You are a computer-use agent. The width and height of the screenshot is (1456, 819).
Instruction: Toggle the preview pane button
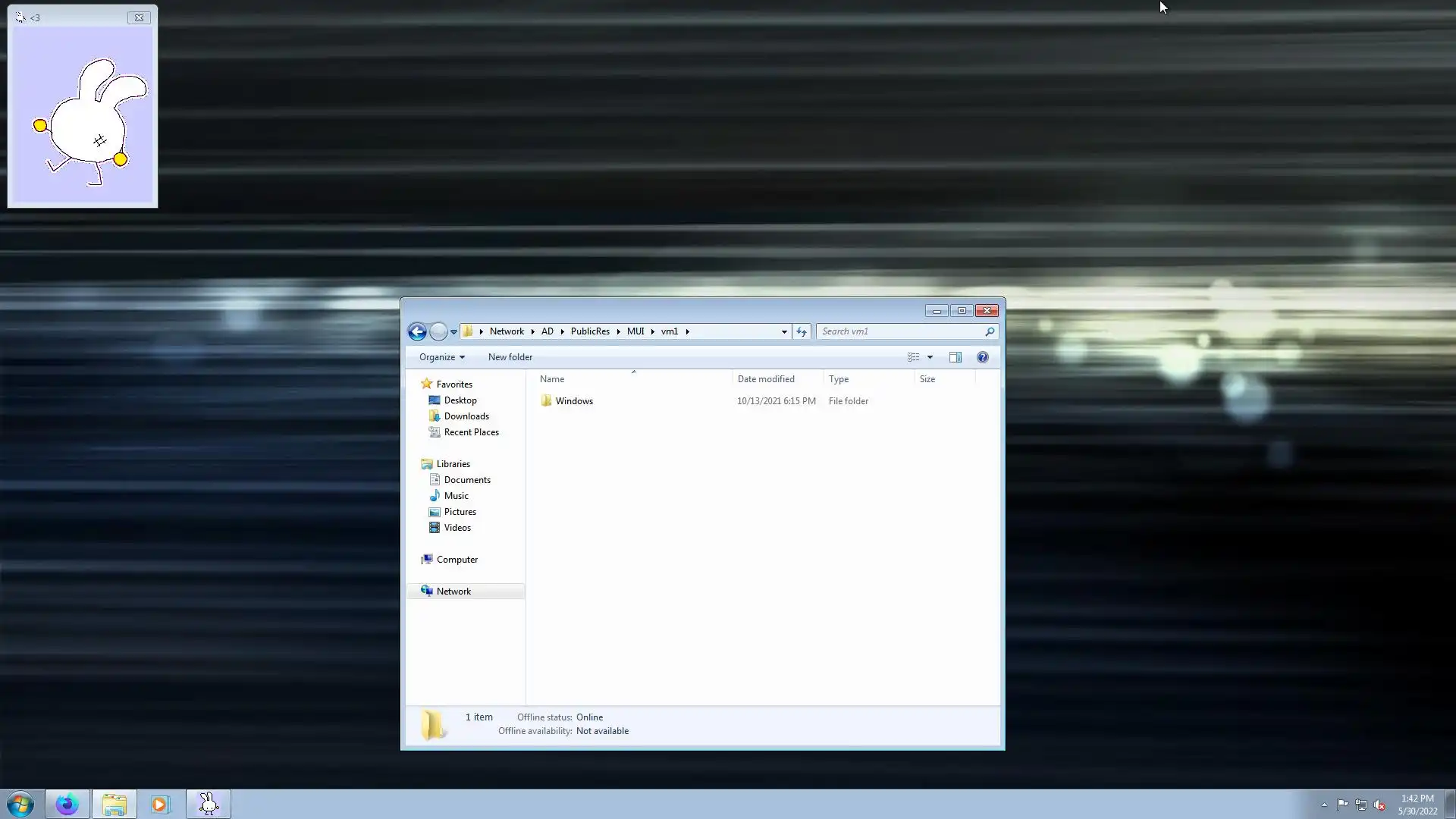(x=955, y=357)
